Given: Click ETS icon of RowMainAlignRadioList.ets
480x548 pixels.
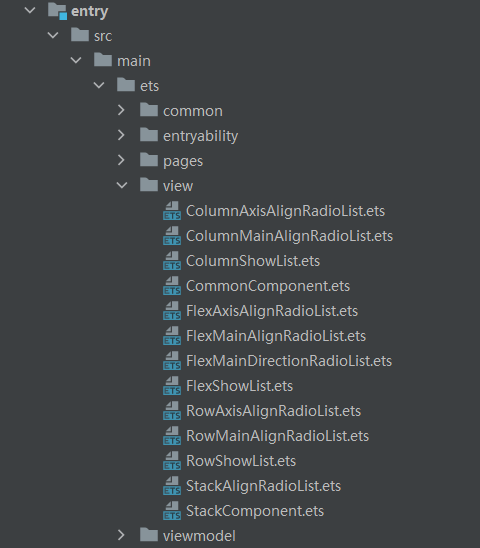Looking at the screenshot, I should (172, 435).
